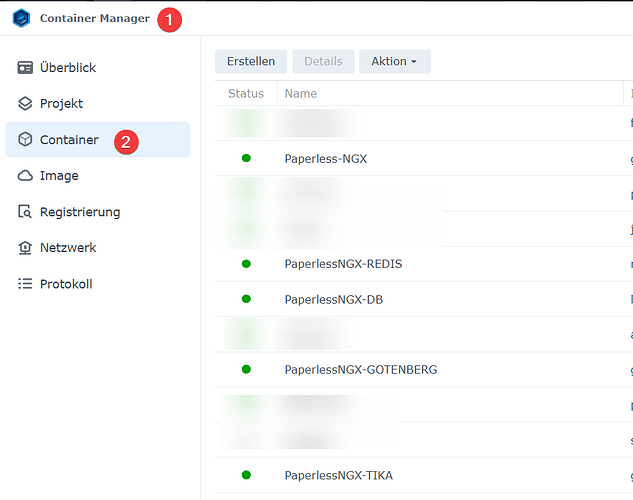Click the Image cloud icon
Image resolution: width=633 pixels, height=500 pixels.
pyautogui.click(x=26, y=176)
